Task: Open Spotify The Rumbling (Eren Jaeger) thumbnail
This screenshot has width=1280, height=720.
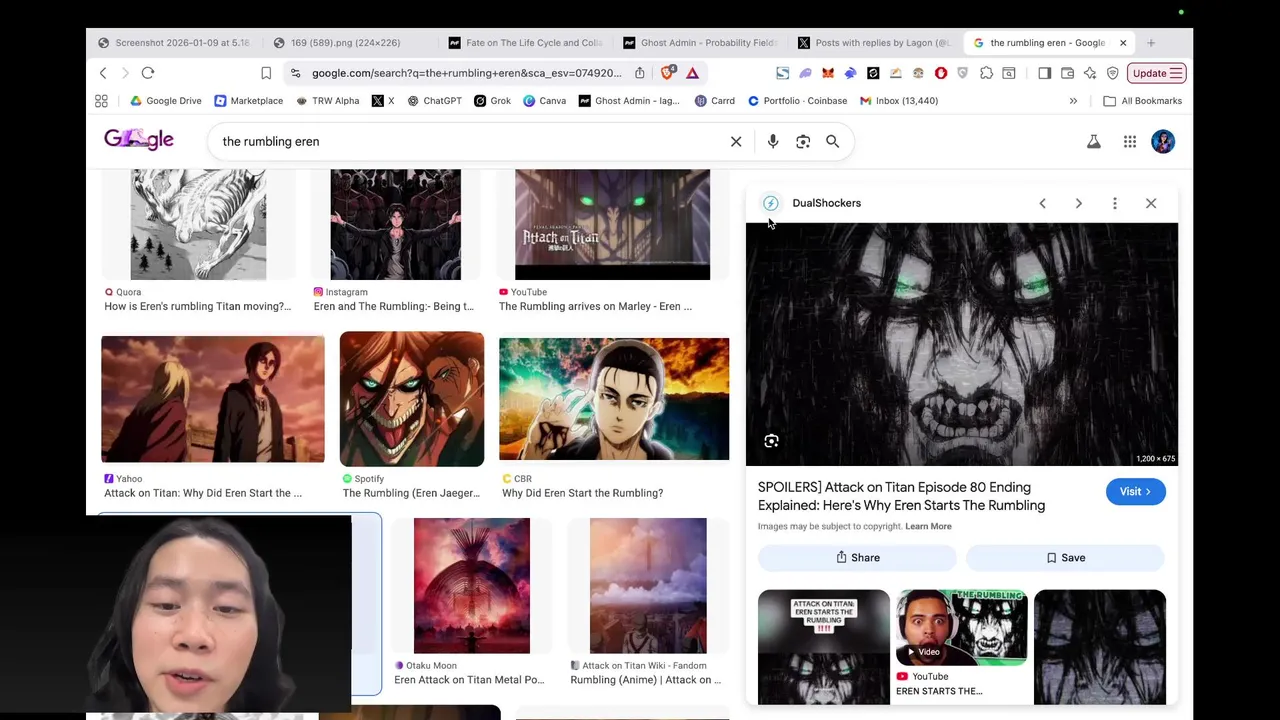Action: tap(412, 399)
